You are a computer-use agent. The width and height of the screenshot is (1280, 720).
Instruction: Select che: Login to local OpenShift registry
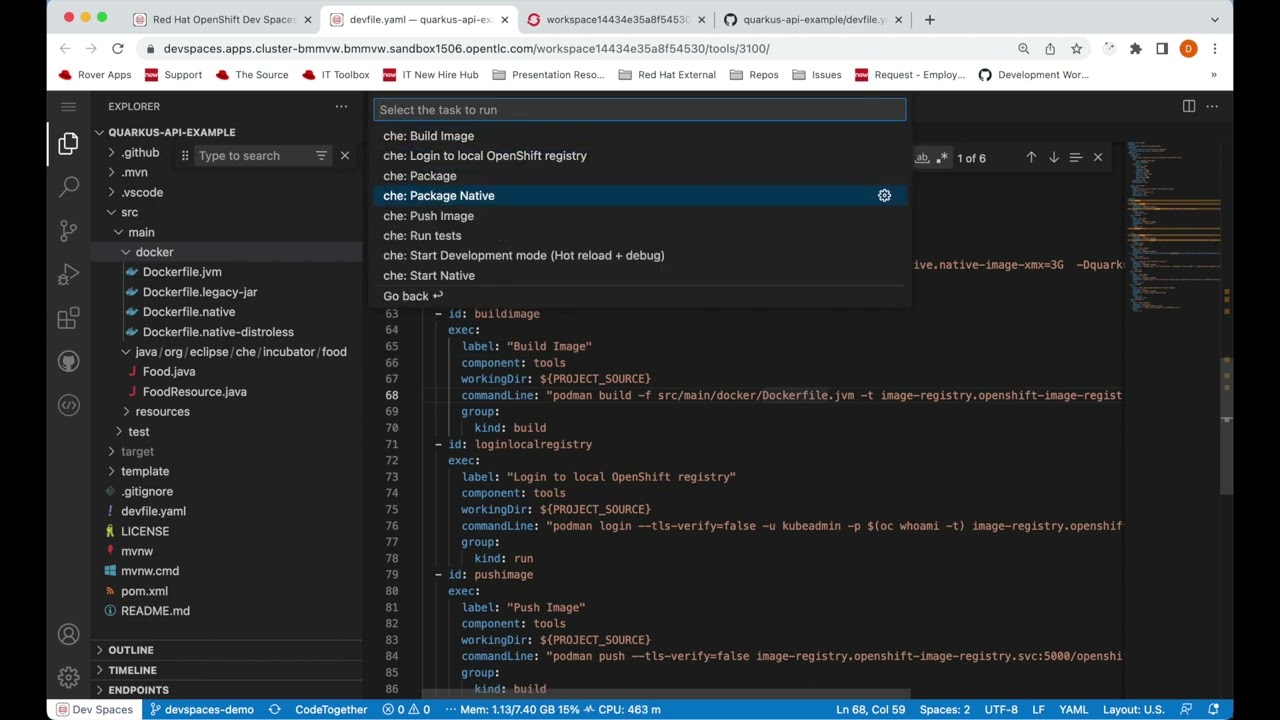pos(640,156)
